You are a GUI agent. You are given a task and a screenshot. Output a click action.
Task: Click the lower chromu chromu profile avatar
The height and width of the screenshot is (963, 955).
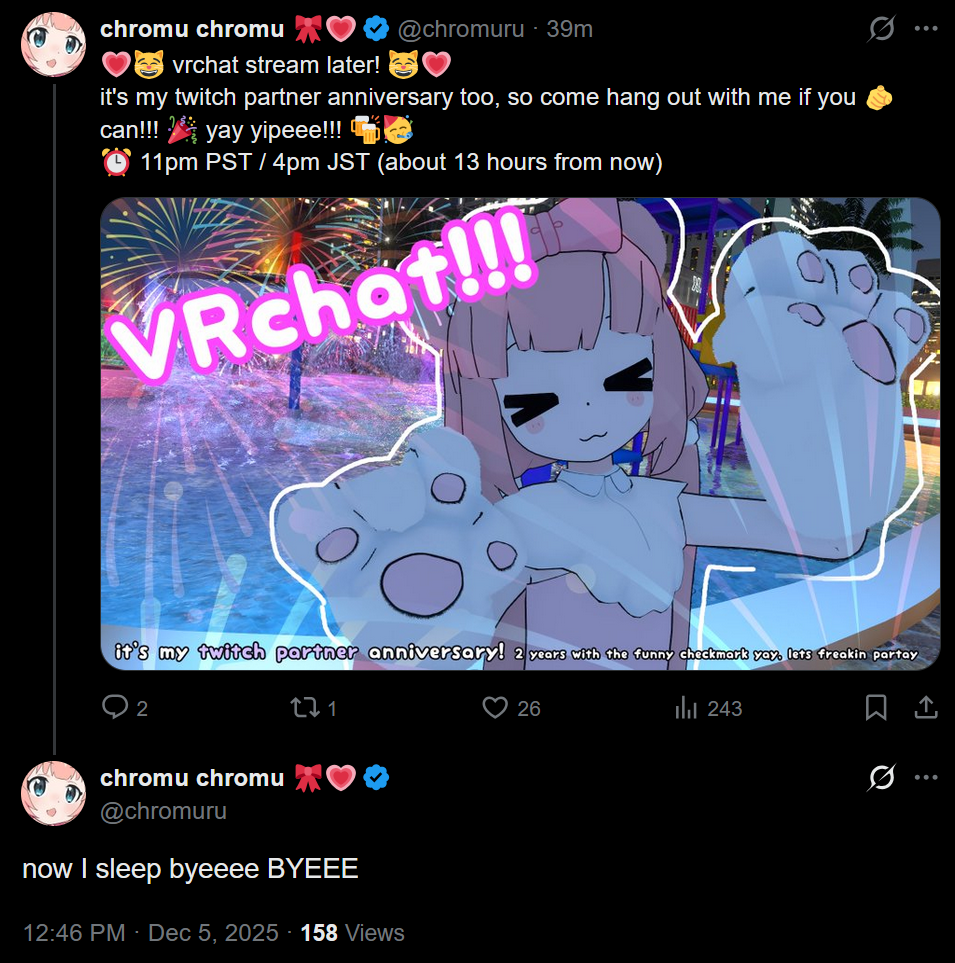pos(53,793)
